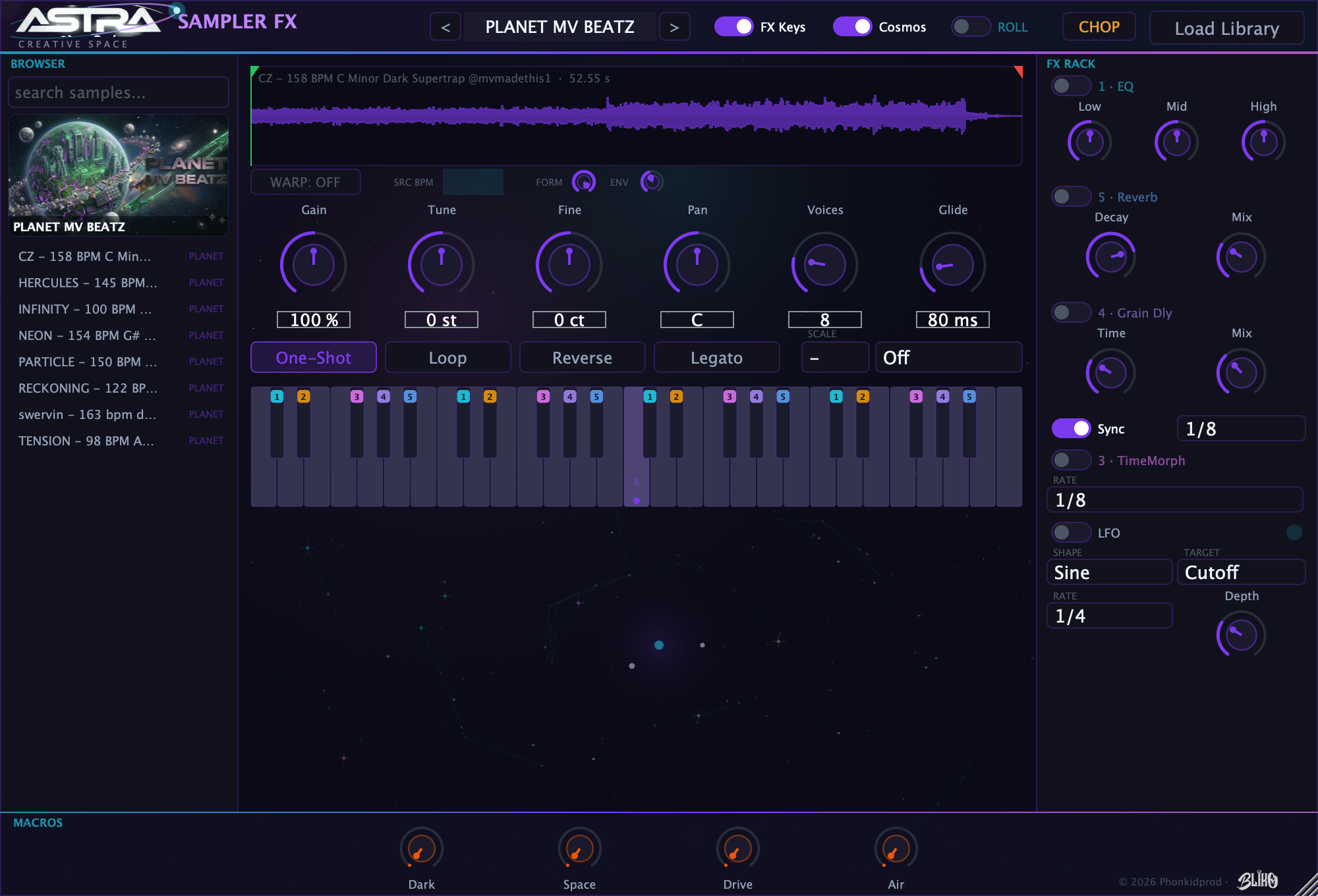The height and width of the screenshot is (896, 1318).
Task: Click the EQ High knob
Action: click(x=1263, y=142)
